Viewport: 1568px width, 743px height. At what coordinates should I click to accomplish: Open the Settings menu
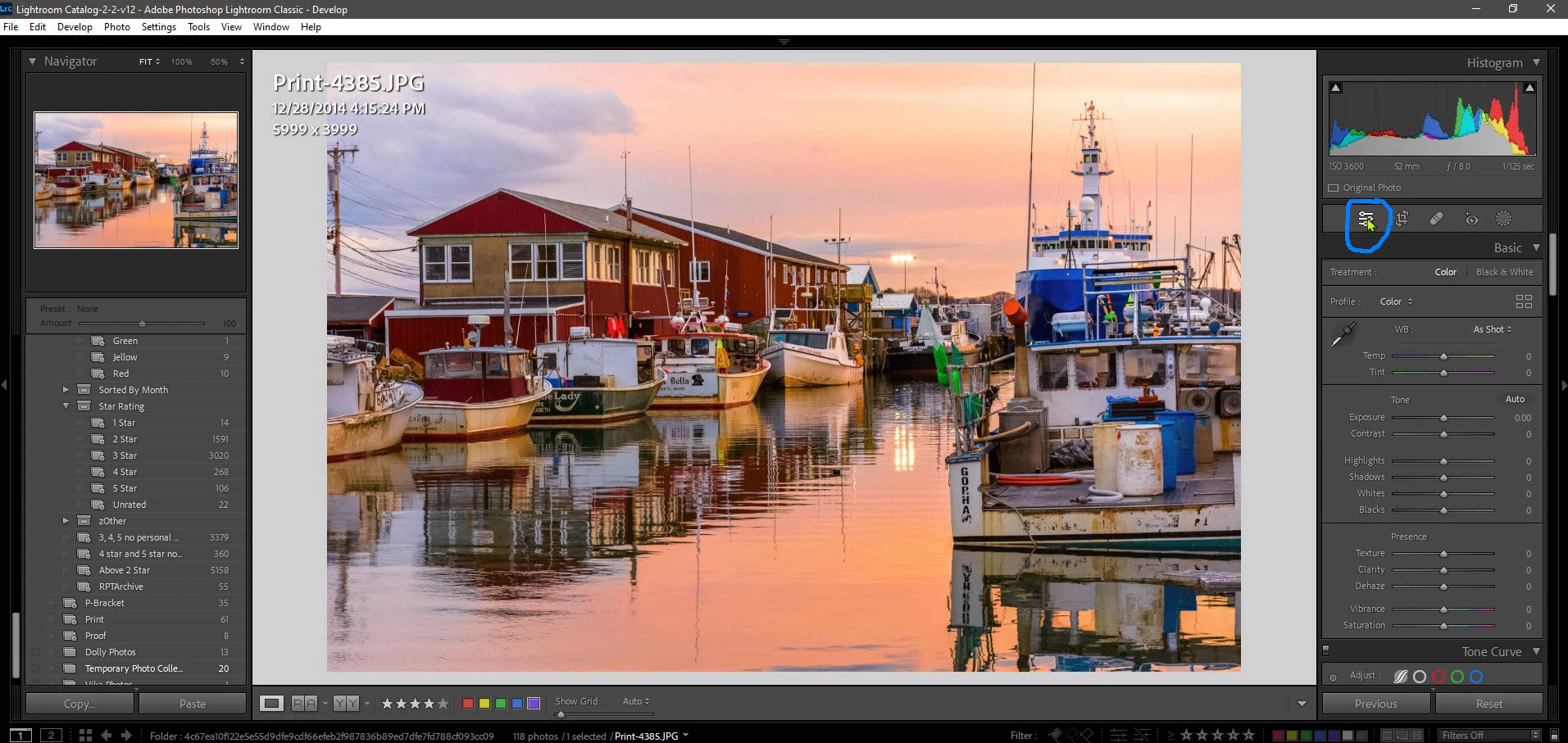pyautogui.click(x=159, y=27)
